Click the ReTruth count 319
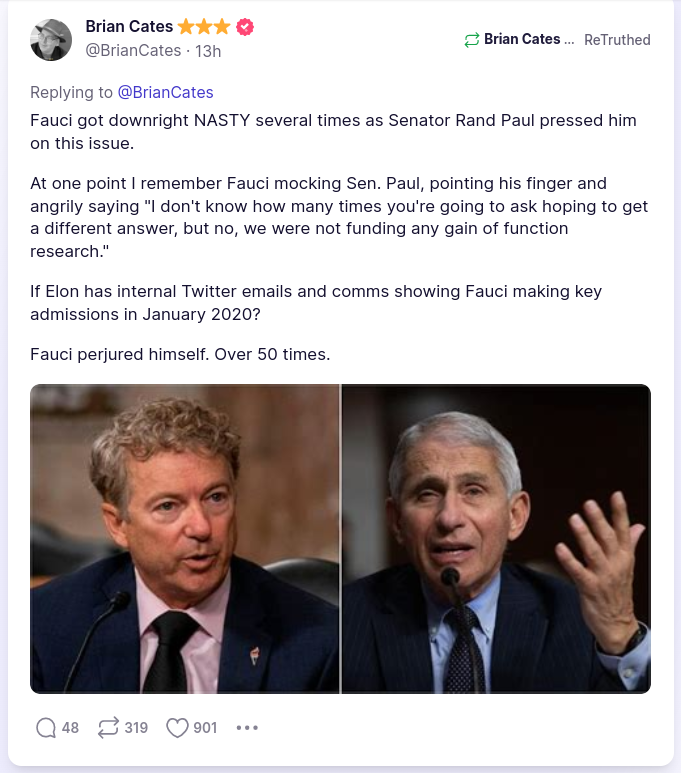Screen dimensions: 681x773 pos(136,728)
